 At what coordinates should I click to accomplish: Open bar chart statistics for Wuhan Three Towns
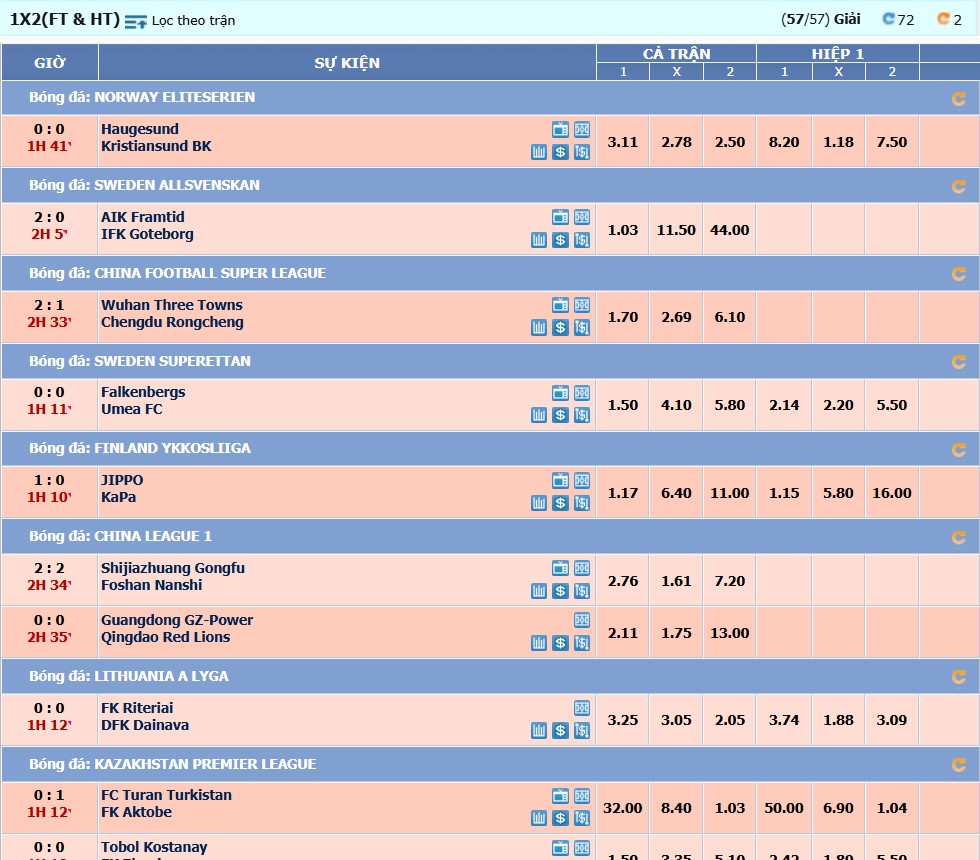pyautogui.click(x=539, y=327)
